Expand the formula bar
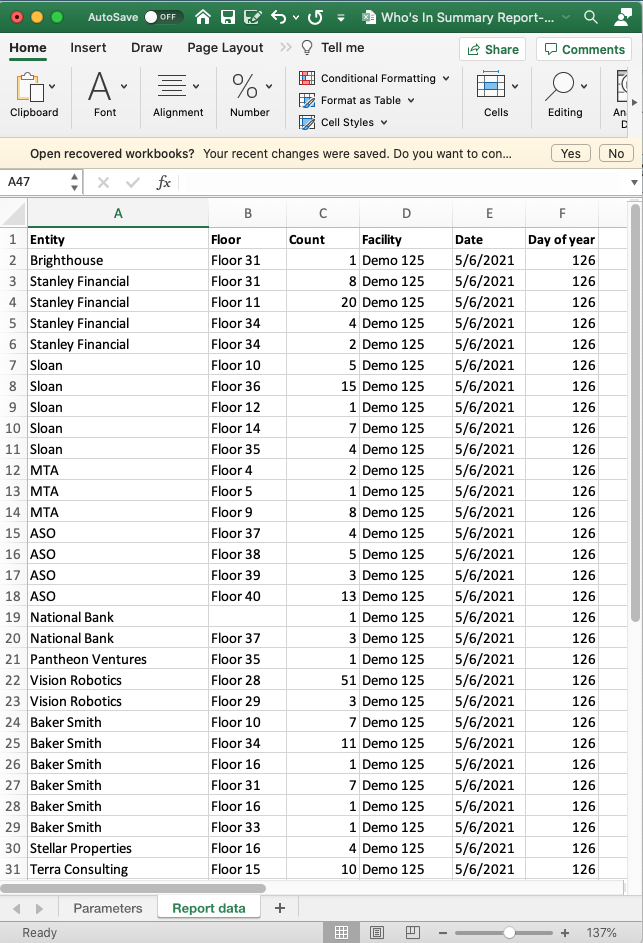Image resolution: width=643 pixels, height=943 pixels. [634, 182]
